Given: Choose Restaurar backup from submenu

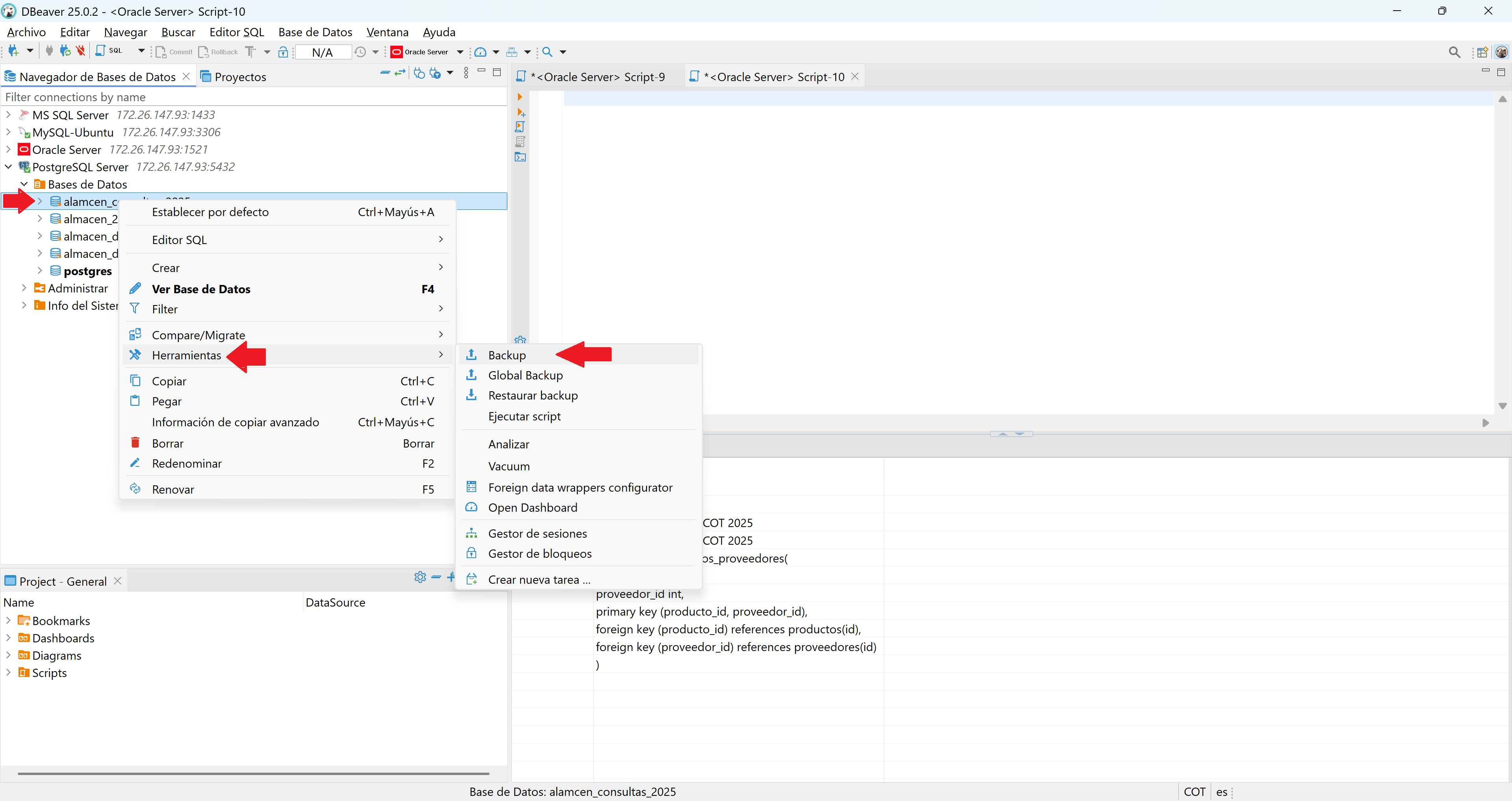Looking at the screenshot, I should coord(579,395).
